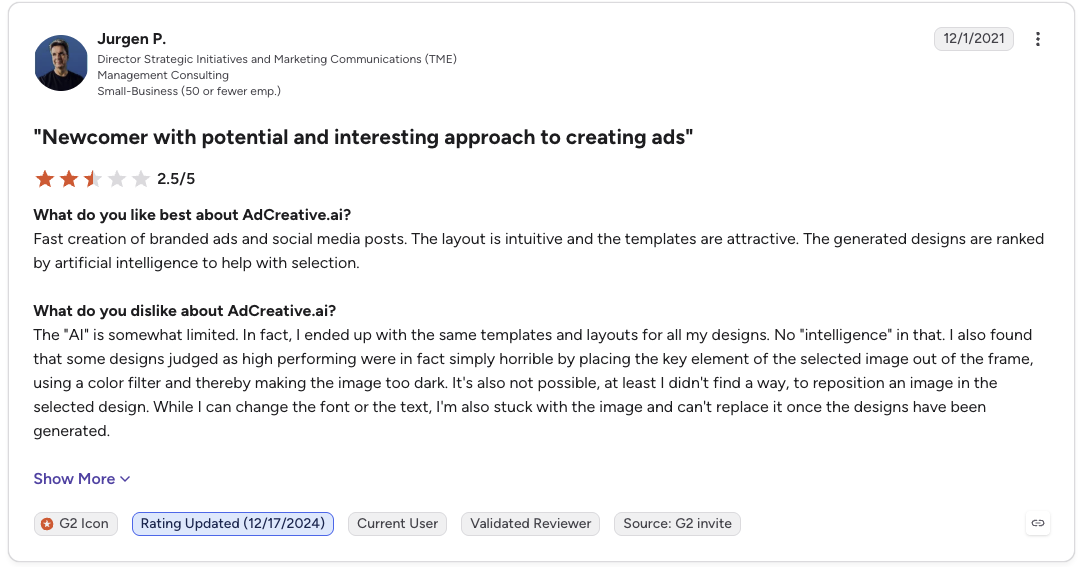Open the review title about Newcomer with potential
This screenshot has height=567, width=1083.
coord(363,137)
